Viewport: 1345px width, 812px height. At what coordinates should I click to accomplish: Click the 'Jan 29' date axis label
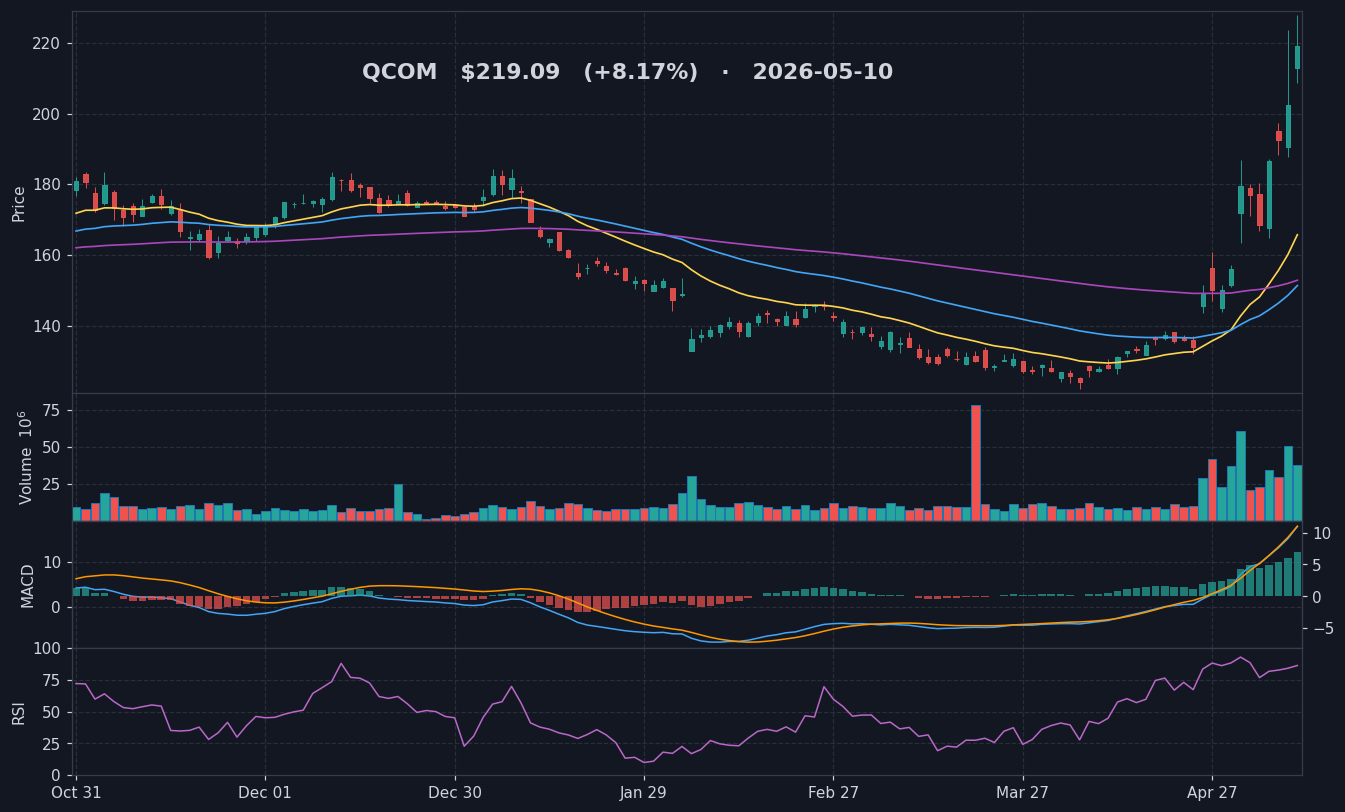(644, 793)
